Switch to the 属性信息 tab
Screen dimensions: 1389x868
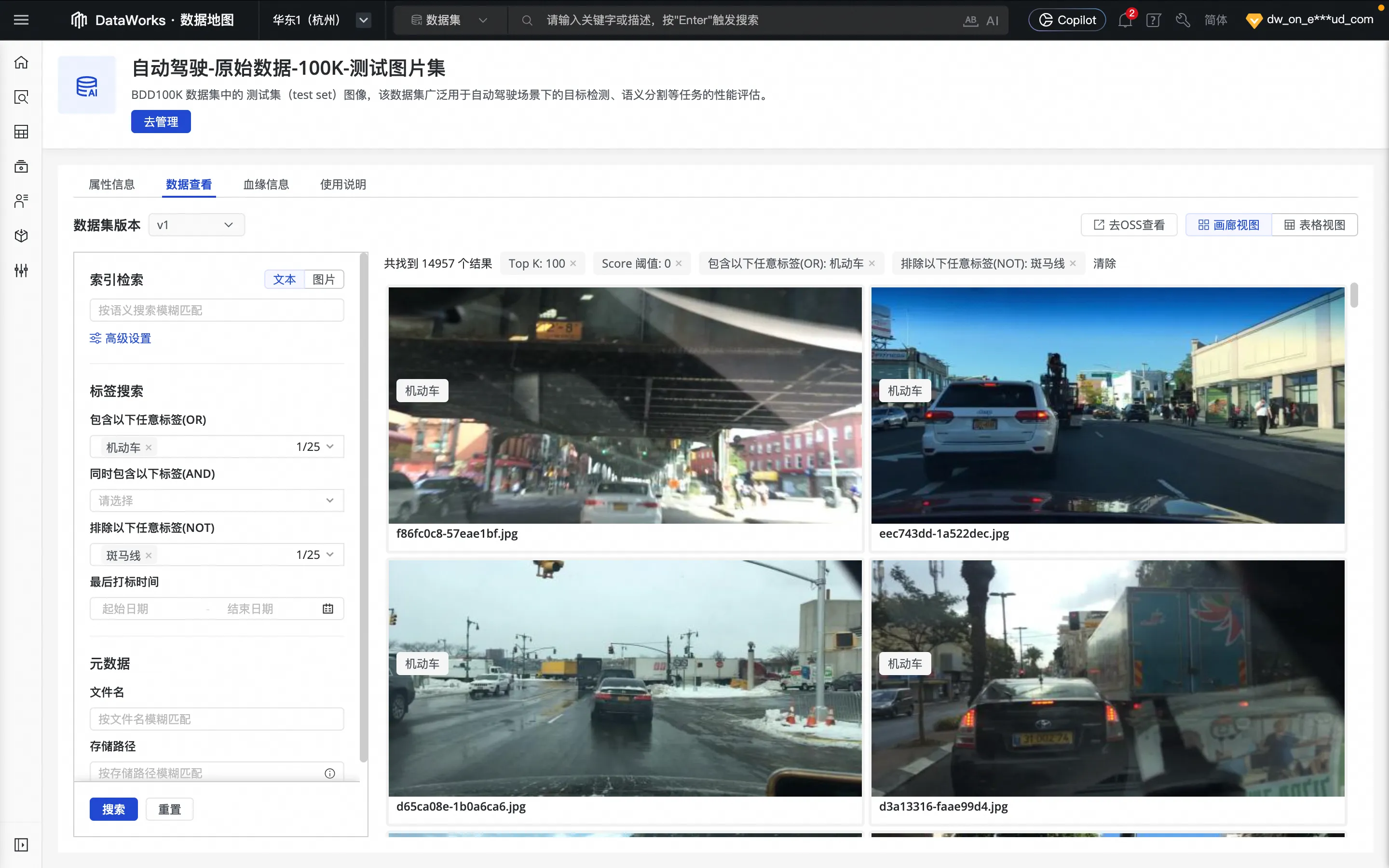pyautogui.click(x=111, y=184)
